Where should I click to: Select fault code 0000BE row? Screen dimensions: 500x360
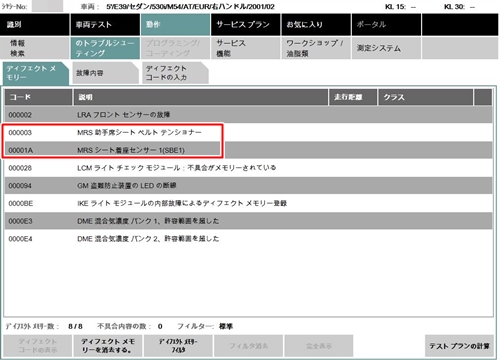coord(248,203)
